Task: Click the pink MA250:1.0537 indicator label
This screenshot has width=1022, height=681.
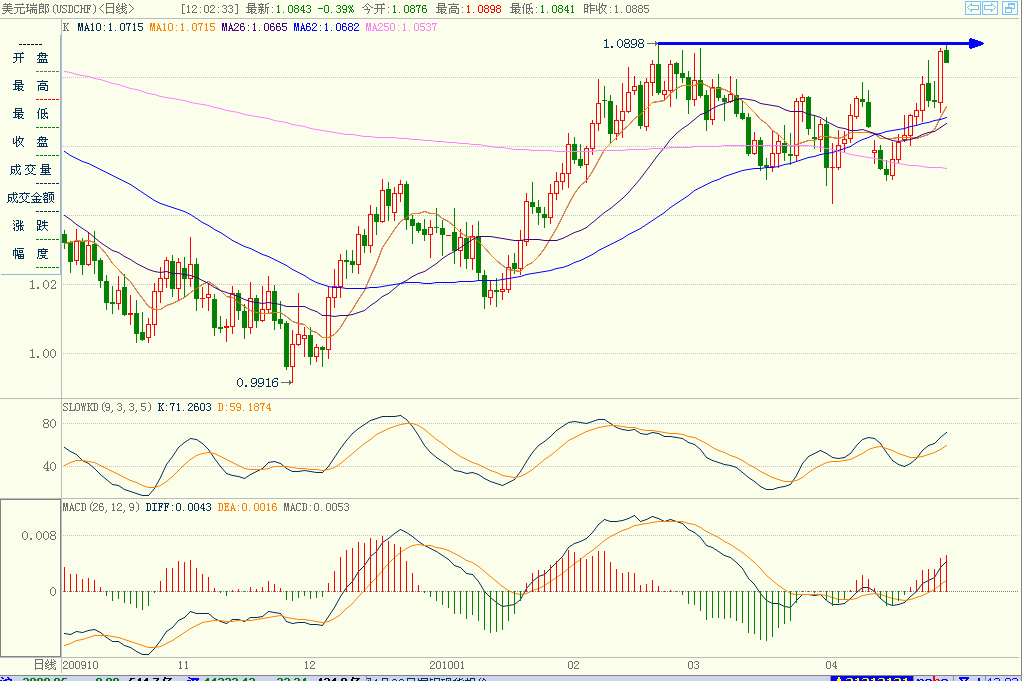Action: [401, 27]
